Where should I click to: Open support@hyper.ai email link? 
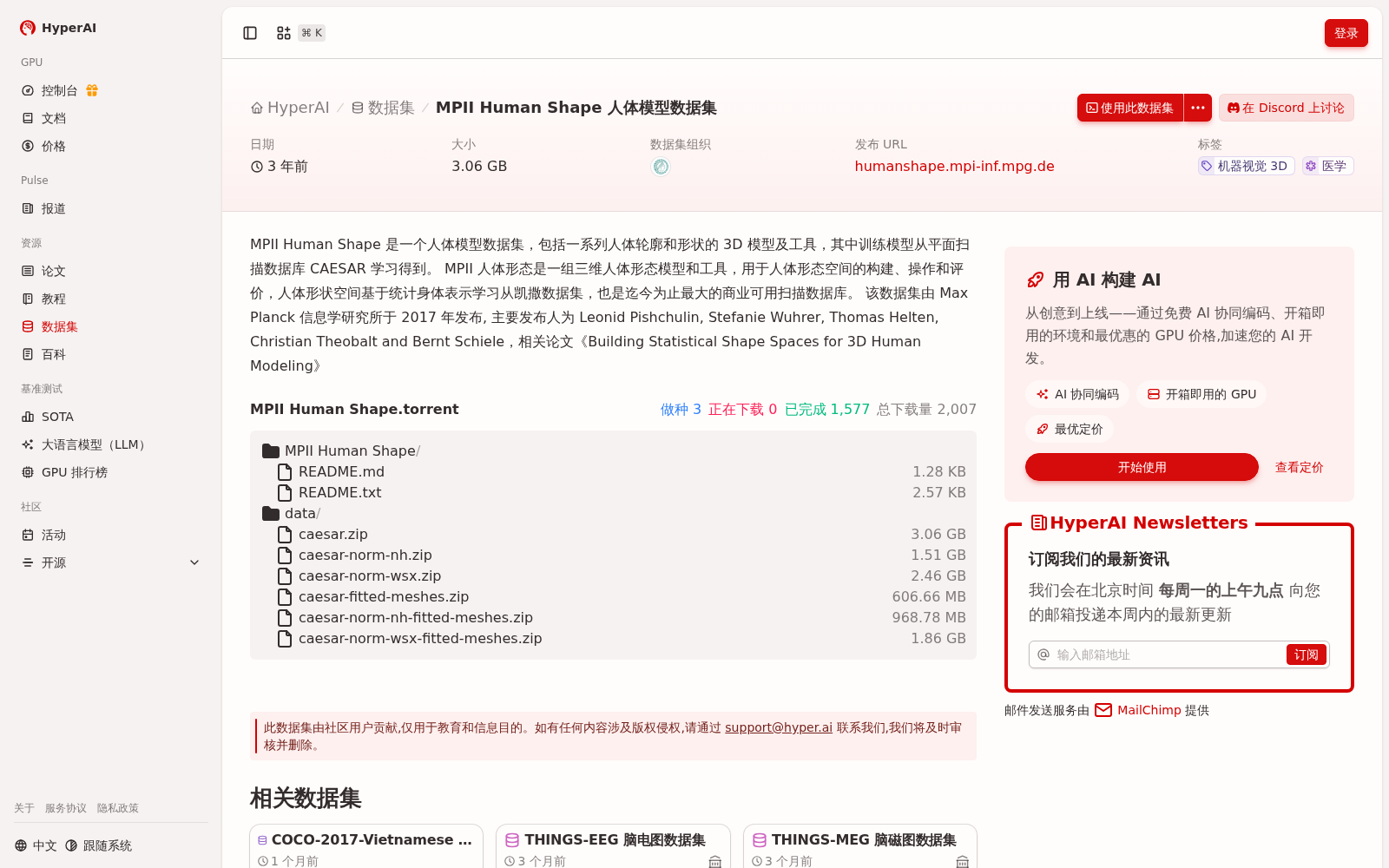779,727
